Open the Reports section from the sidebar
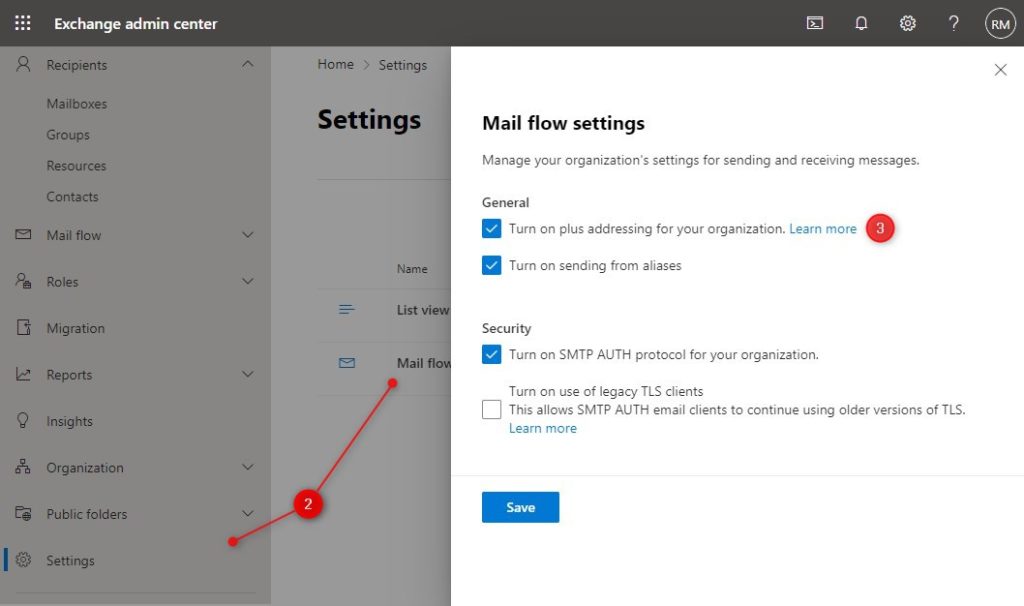1024x606 pixels. 25,374
